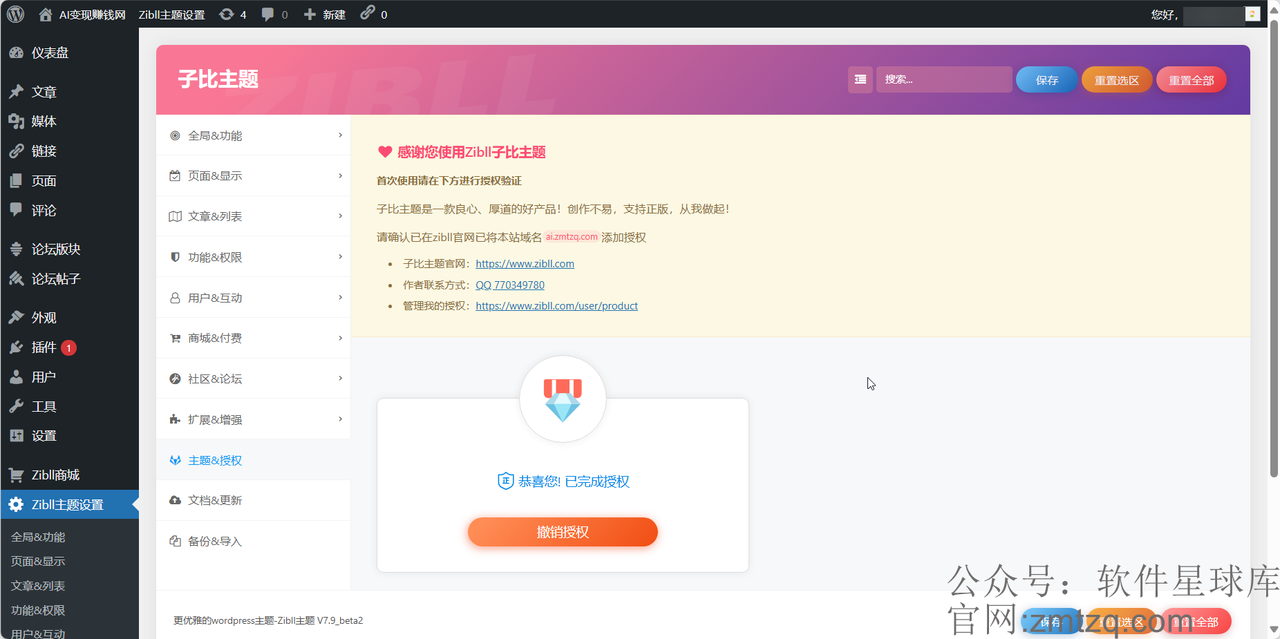Click the expand-all list icon beside search
This screenshot has width=1280, height=639.
[x=860, y=80]
